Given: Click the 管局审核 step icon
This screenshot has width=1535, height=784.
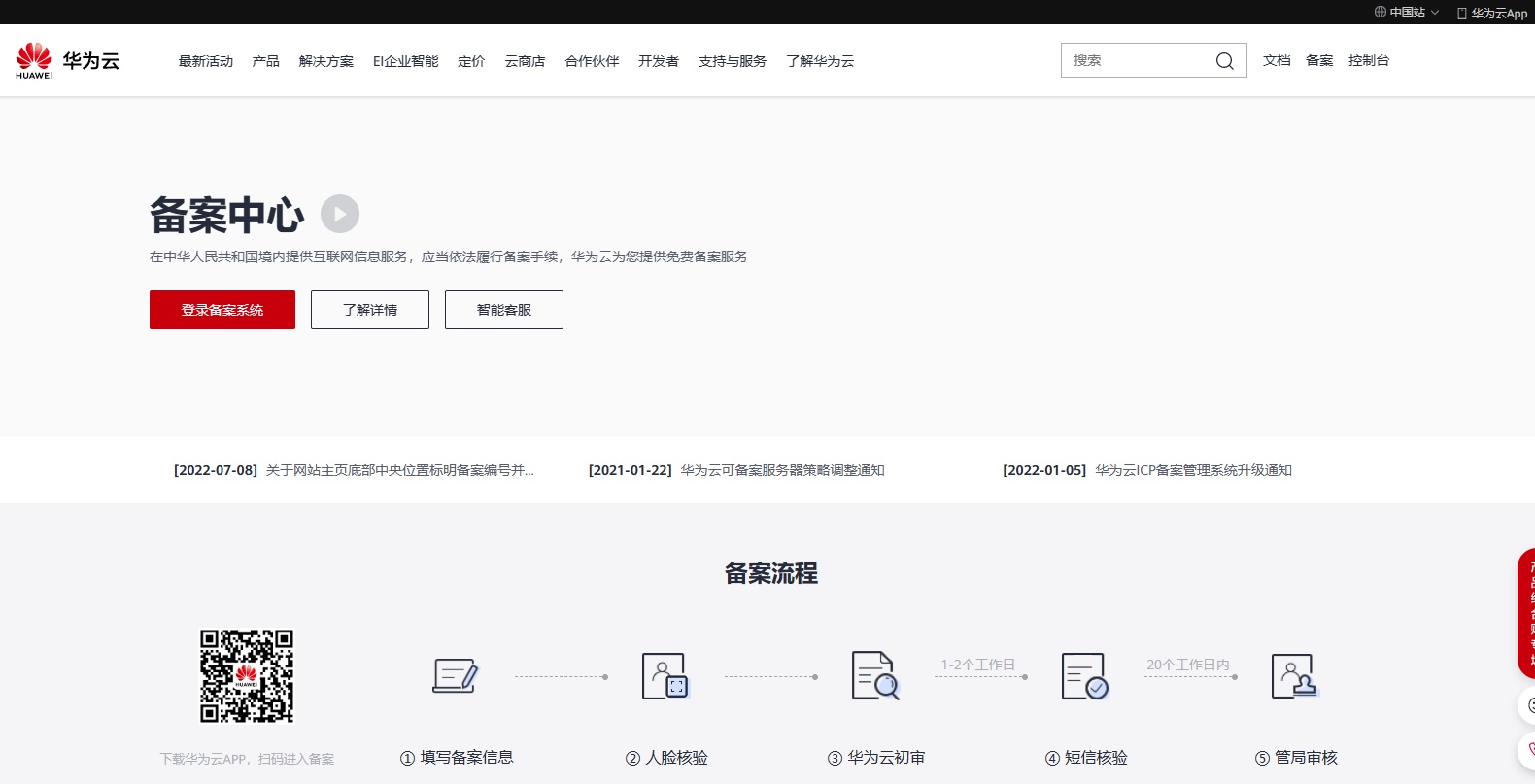Looking at the screenshot, I should coord(1295,675).
